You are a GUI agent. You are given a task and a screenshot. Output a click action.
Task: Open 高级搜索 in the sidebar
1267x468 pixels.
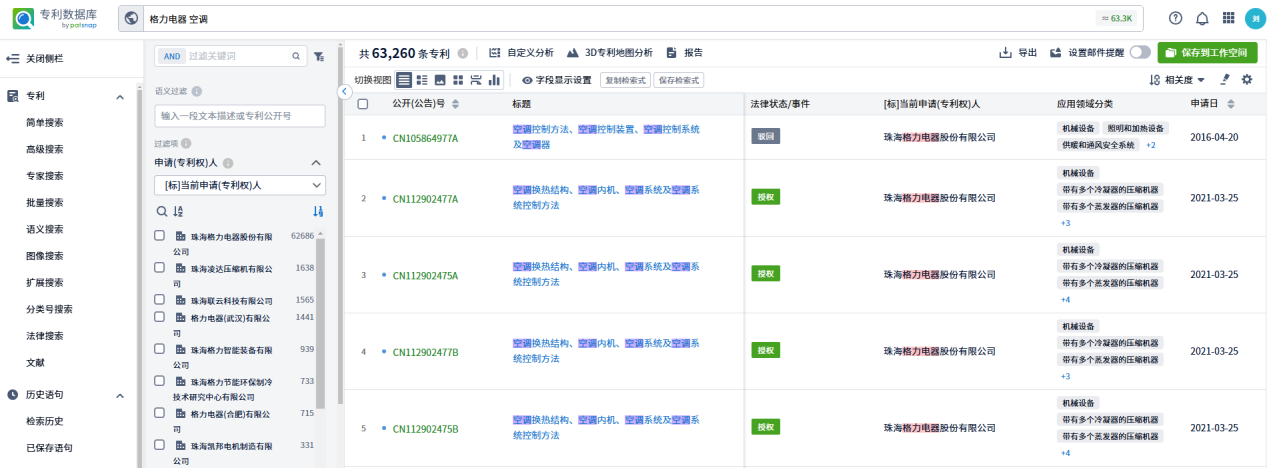tap(44, 149)
